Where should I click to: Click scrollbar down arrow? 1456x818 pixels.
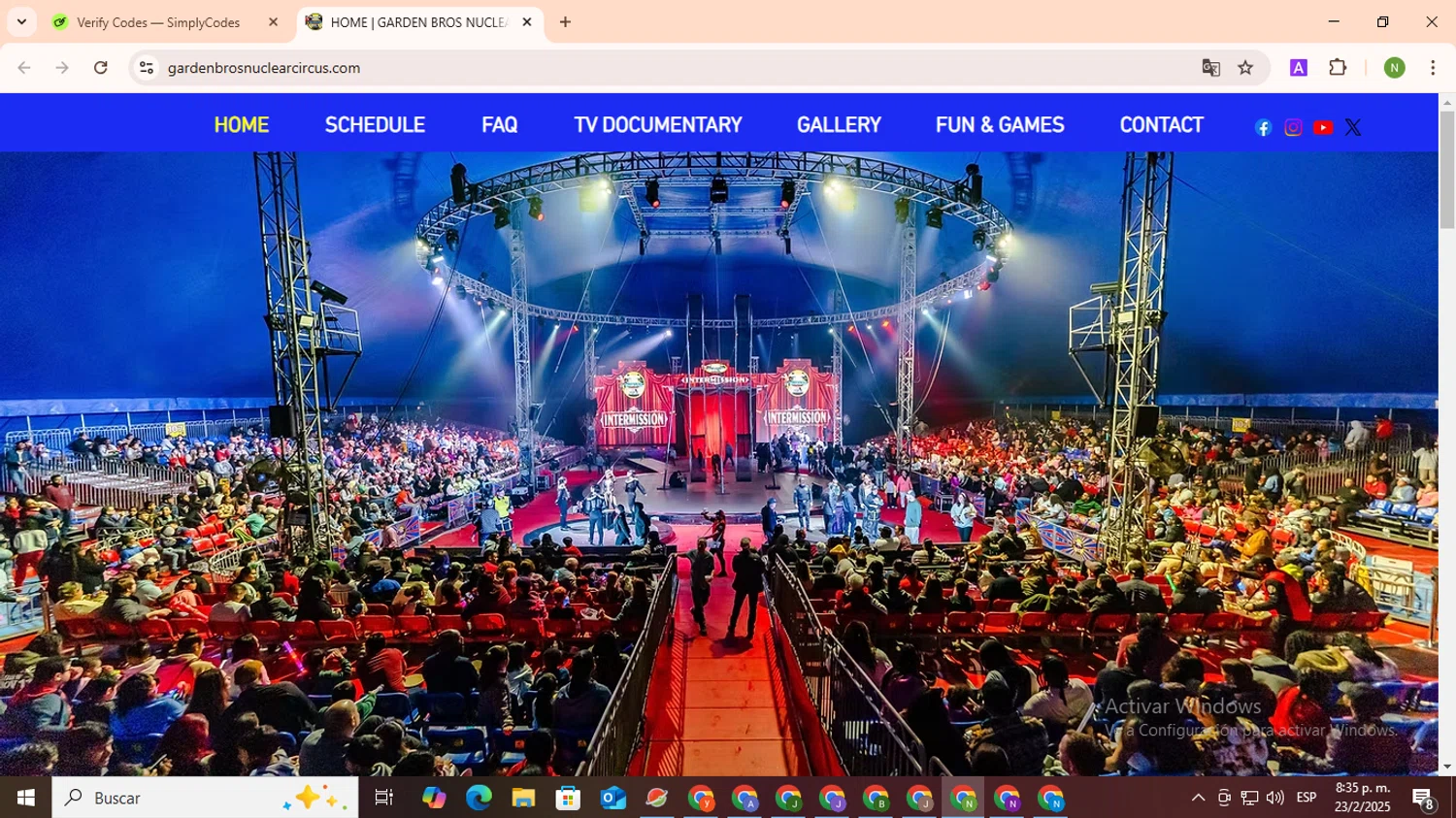1447,767
